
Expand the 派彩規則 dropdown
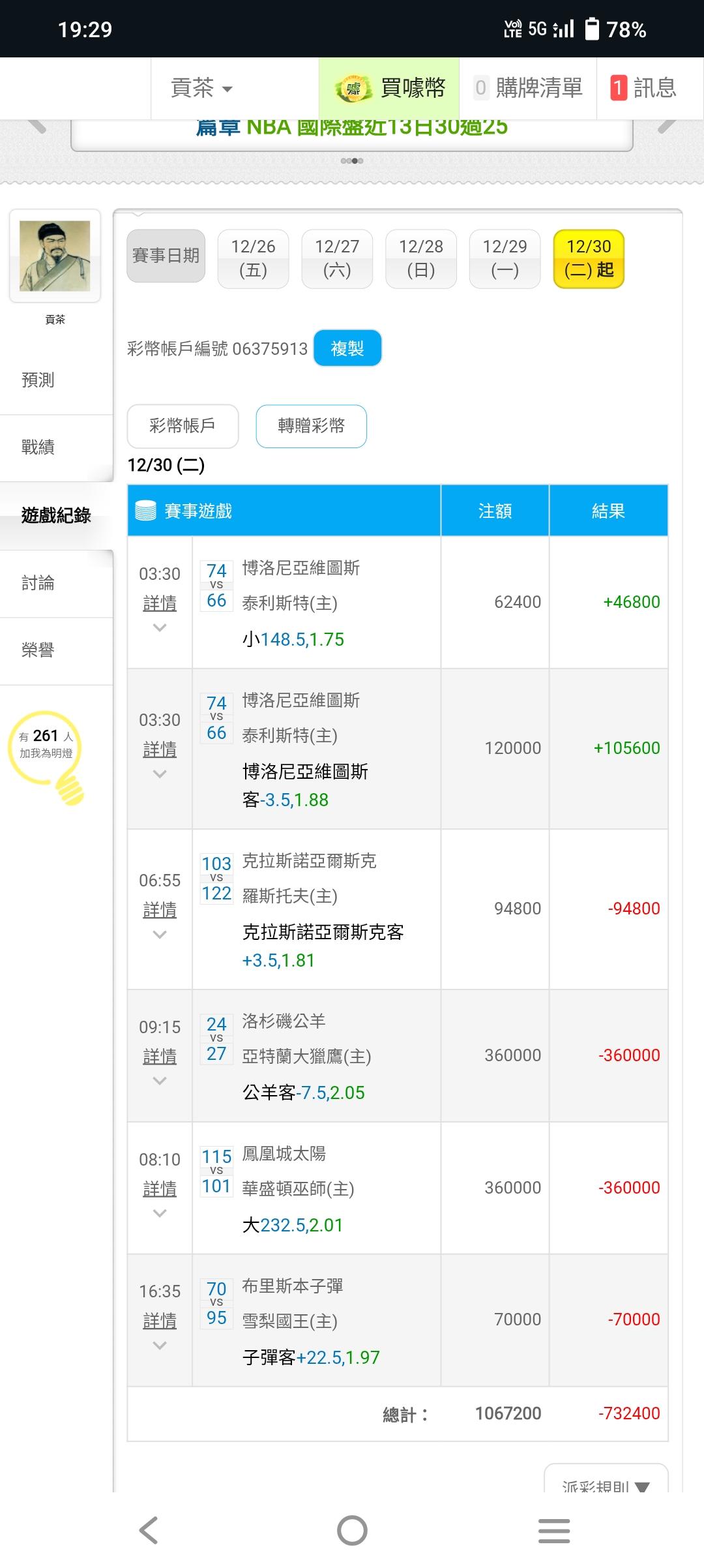[606, 1482]
